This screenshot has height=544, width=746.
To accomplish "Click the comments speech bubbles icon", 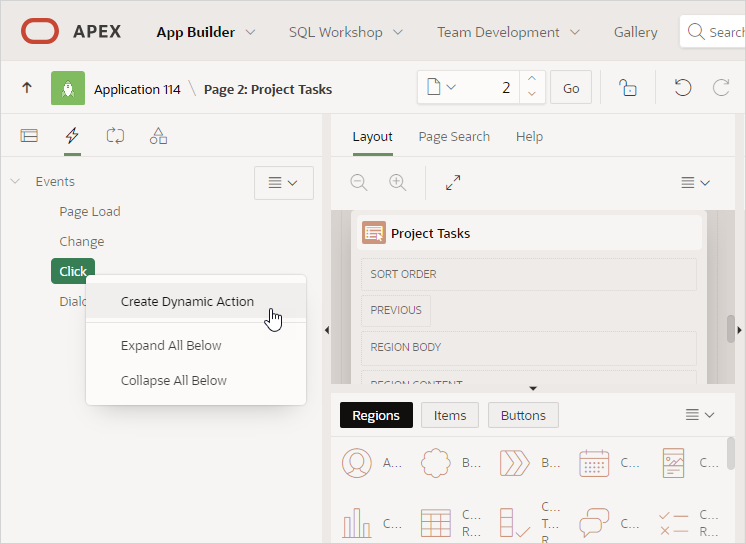I will click(594, 524).
